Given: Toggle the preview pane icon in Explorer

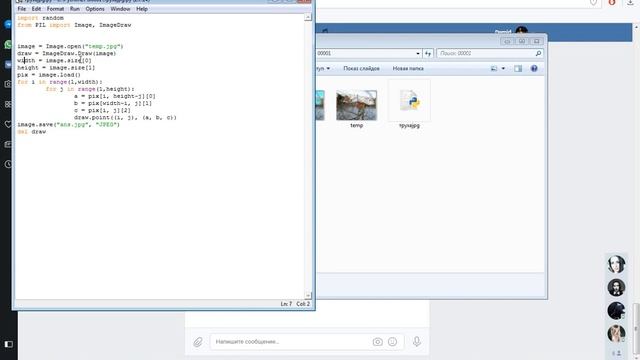Looking at the screenshot, I should tap(518, 69).
